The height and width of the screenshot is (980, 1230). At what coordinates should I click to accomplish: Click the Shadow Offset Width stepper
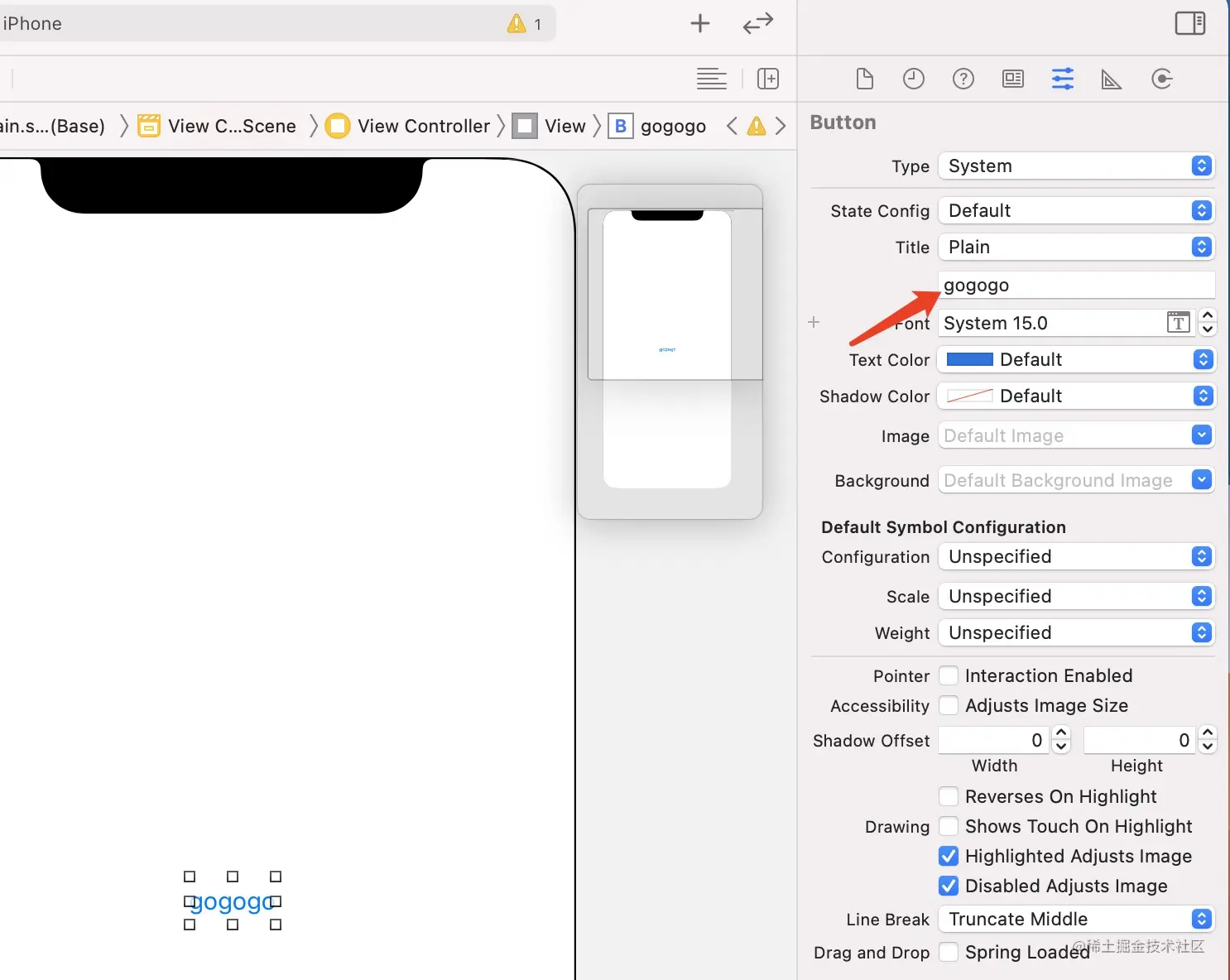[1061, 740]
